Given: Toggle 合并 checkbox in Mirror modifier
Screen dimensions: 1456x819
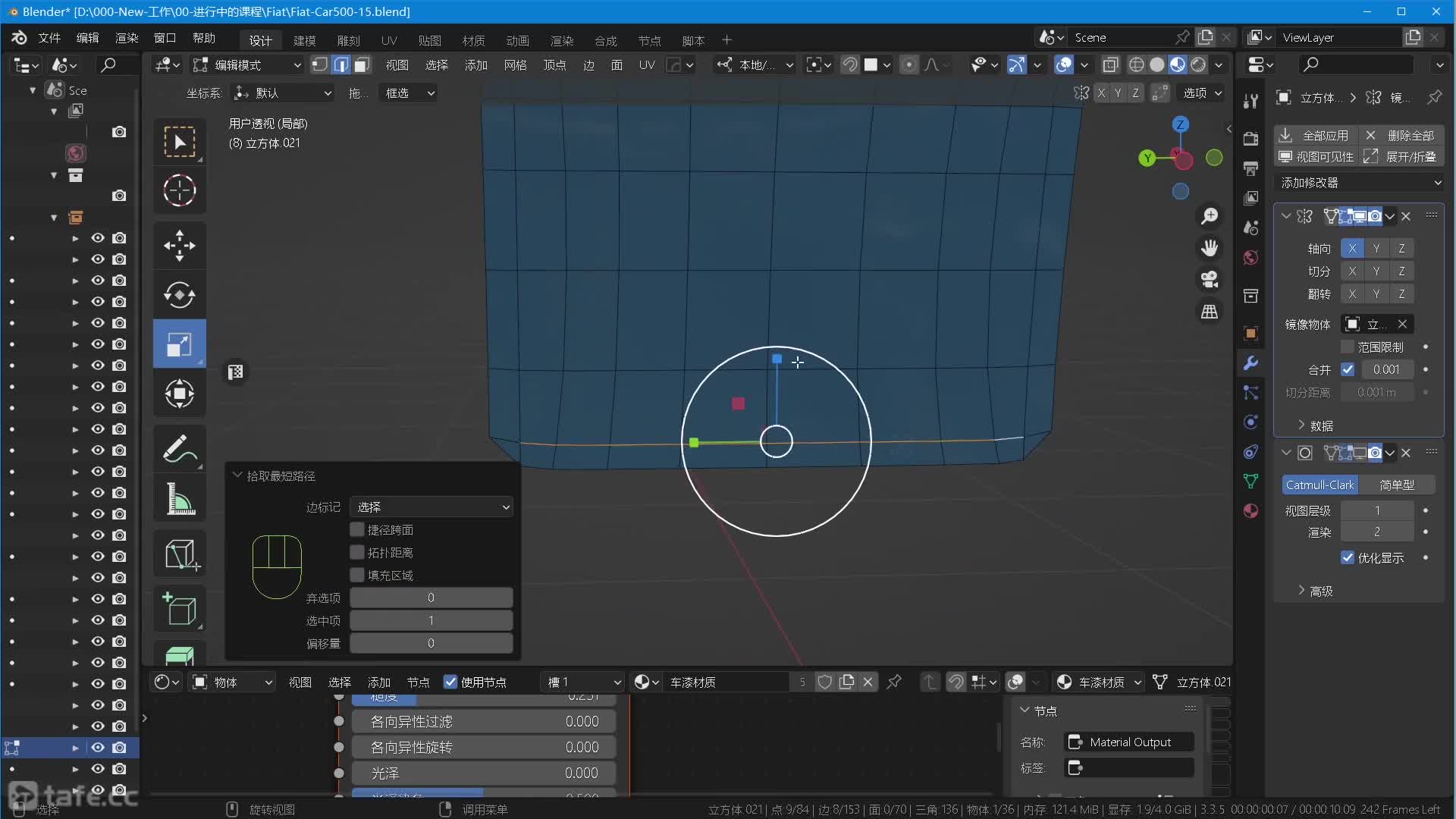Looking at the screenshot, I should (1348, 369).
